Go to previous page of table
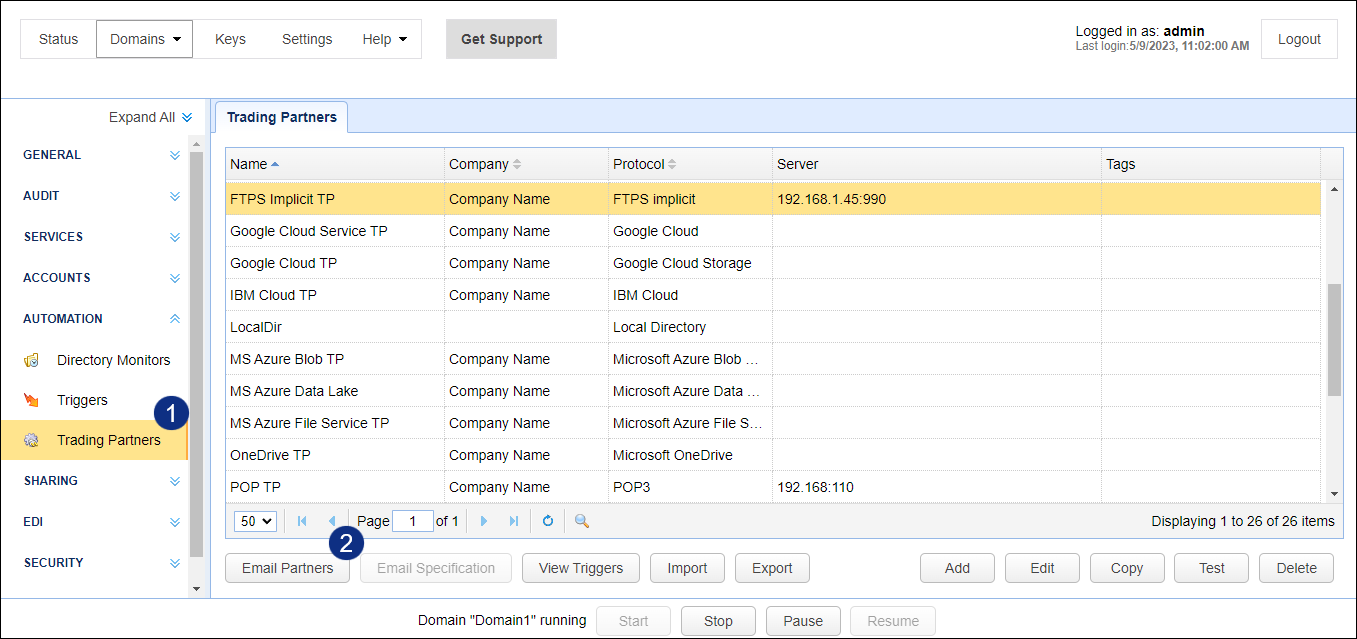The image size is (1357, 639). pyautogui.click(x=332, y=521)
